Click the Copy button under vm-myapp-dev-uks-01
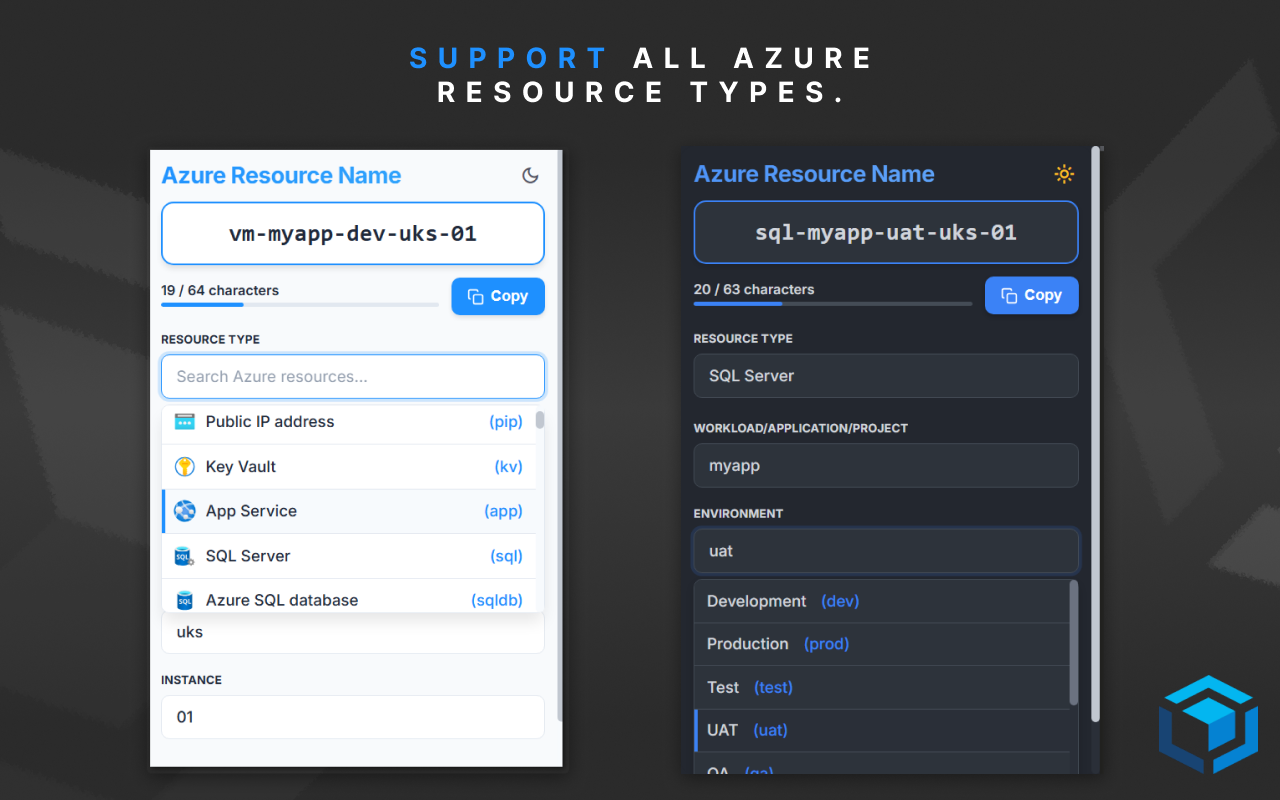1280x800 pixels. tap(498, 296)
